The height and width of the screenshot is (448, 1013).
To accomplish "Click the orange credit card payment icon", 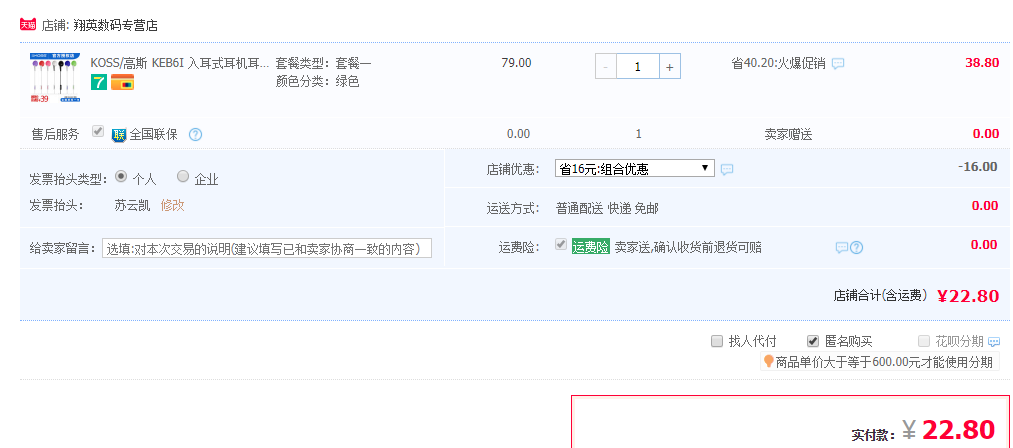I will click(x=122, y=82).
